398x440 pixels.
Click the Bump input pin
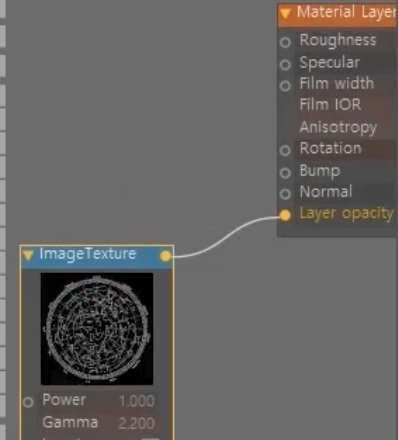(285, 173)
